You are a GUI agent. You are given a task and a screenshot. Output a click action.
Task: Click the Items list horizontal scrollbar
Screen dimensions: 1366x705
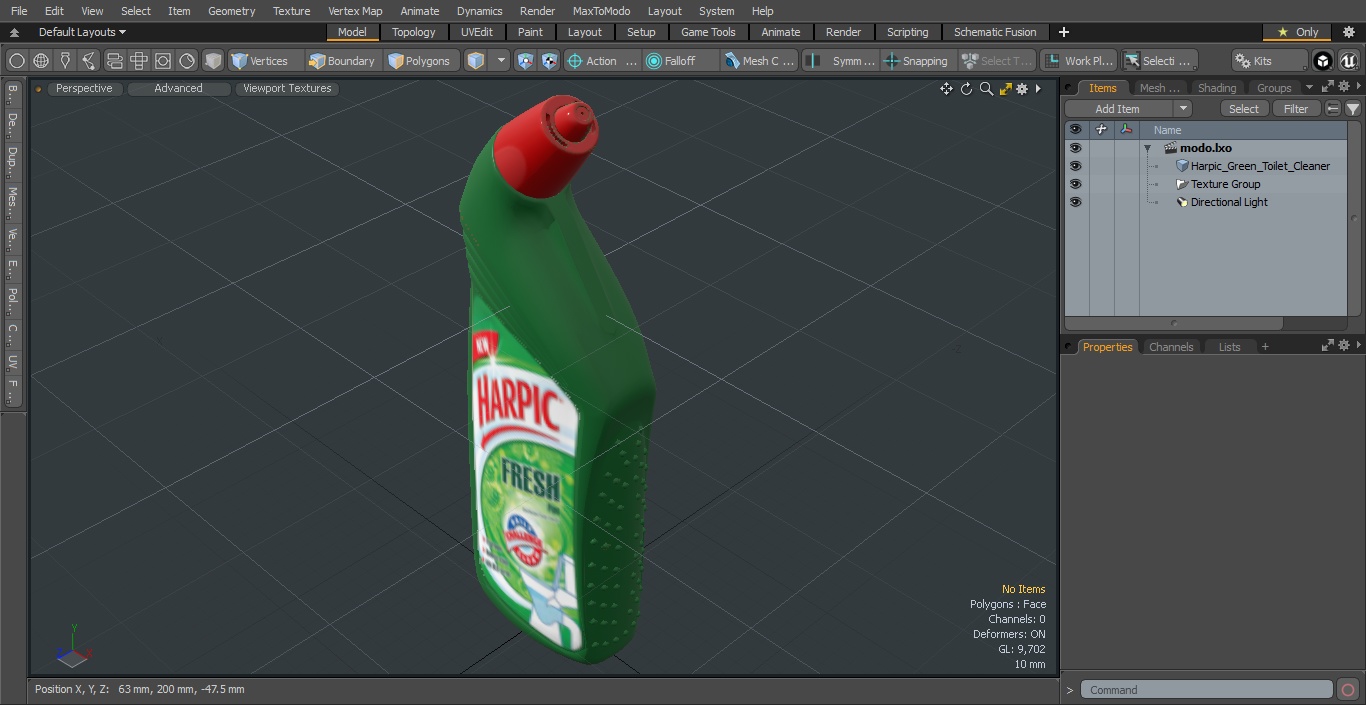pyautogui.click(x=1174, y=324)
